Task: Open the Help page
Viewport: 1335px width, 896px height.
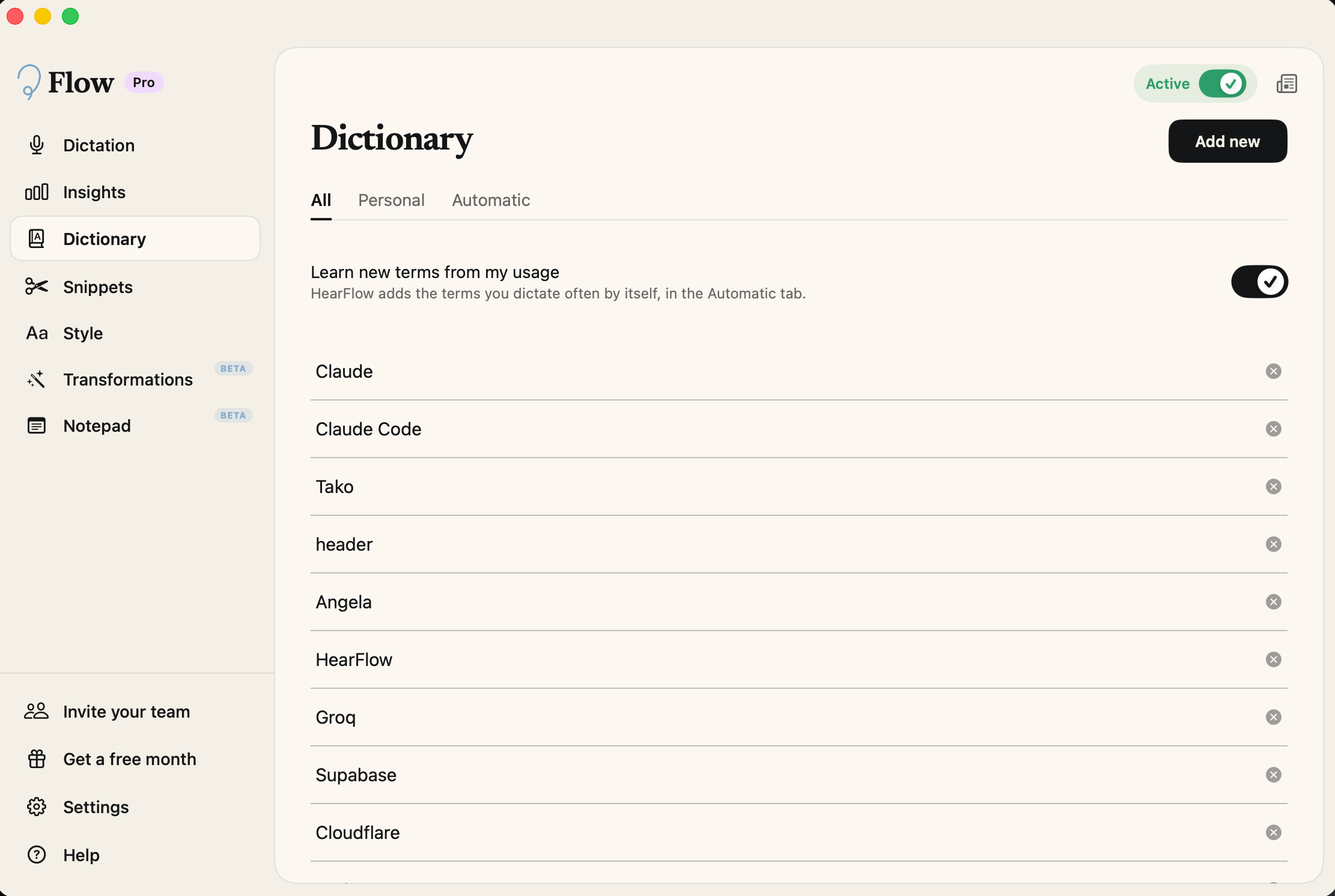Action: point(135,855)
